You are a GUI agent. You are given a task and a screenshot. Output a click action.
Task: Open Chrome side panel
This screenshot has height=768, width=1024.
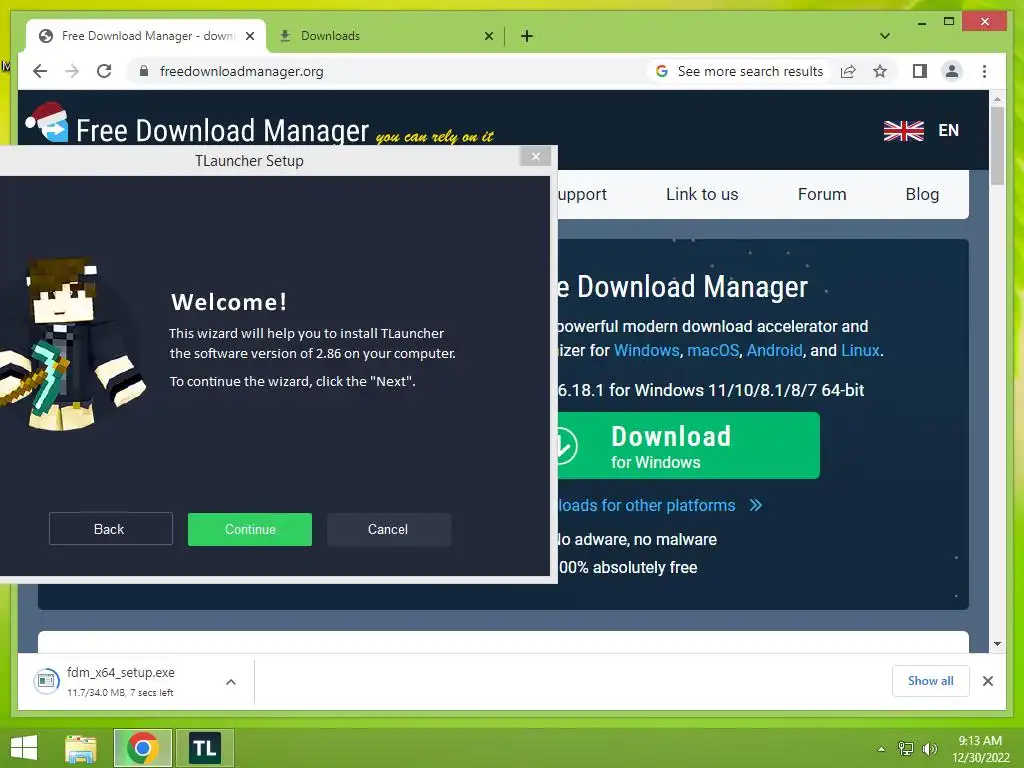(920, 71)
